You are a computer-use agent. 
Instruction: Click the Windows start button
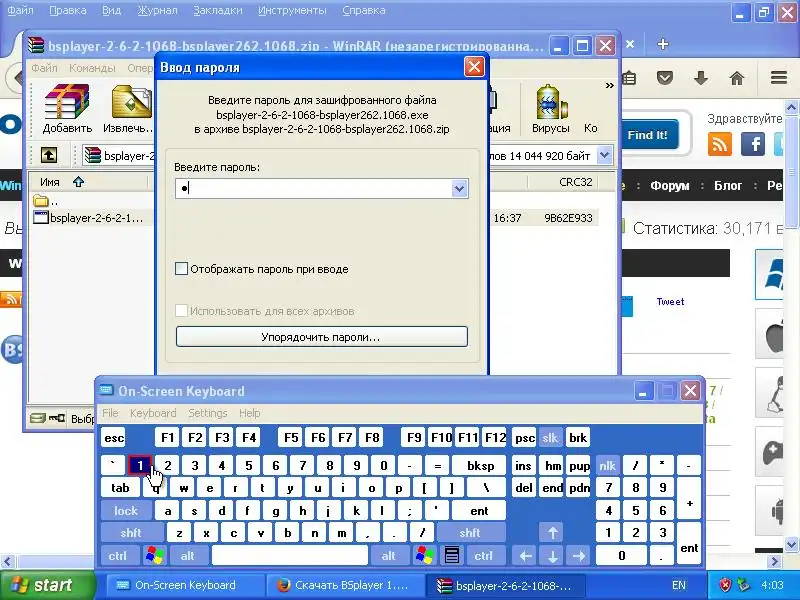[x=47, y=585]
